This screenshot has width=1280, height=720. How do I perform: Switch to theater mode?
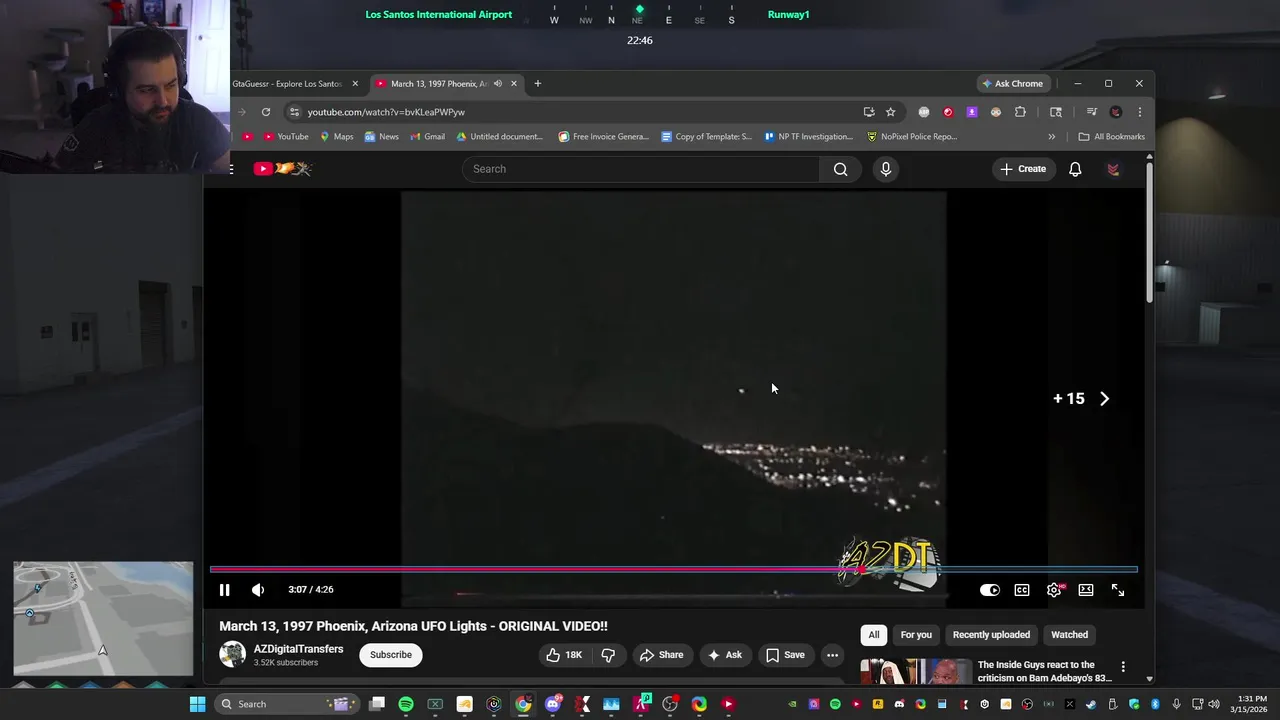pyautogui.click(x=1086, y=590)
